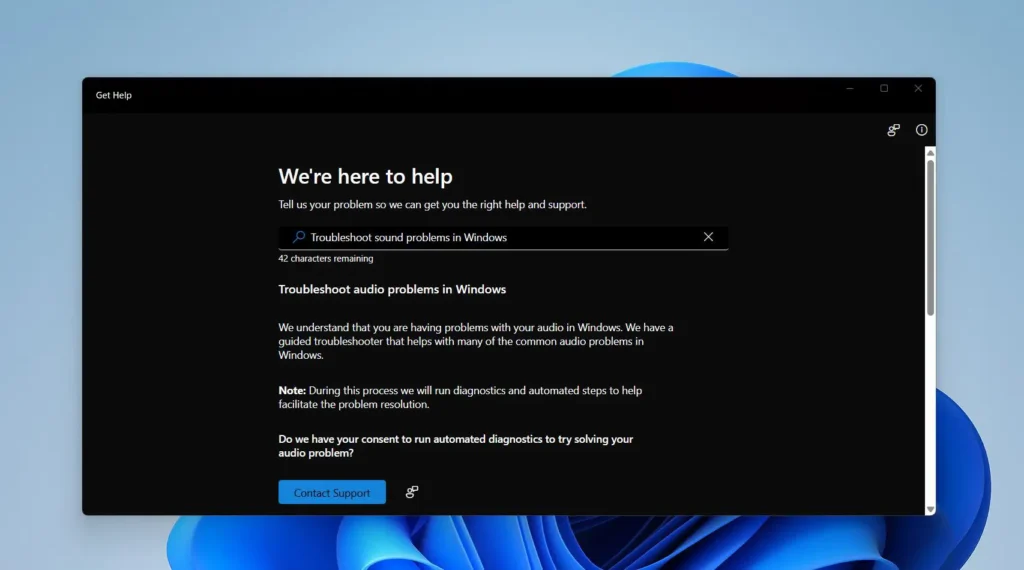Click the feedback icon beside Contact Support
1024x570 pixels.
click(412, 492)
